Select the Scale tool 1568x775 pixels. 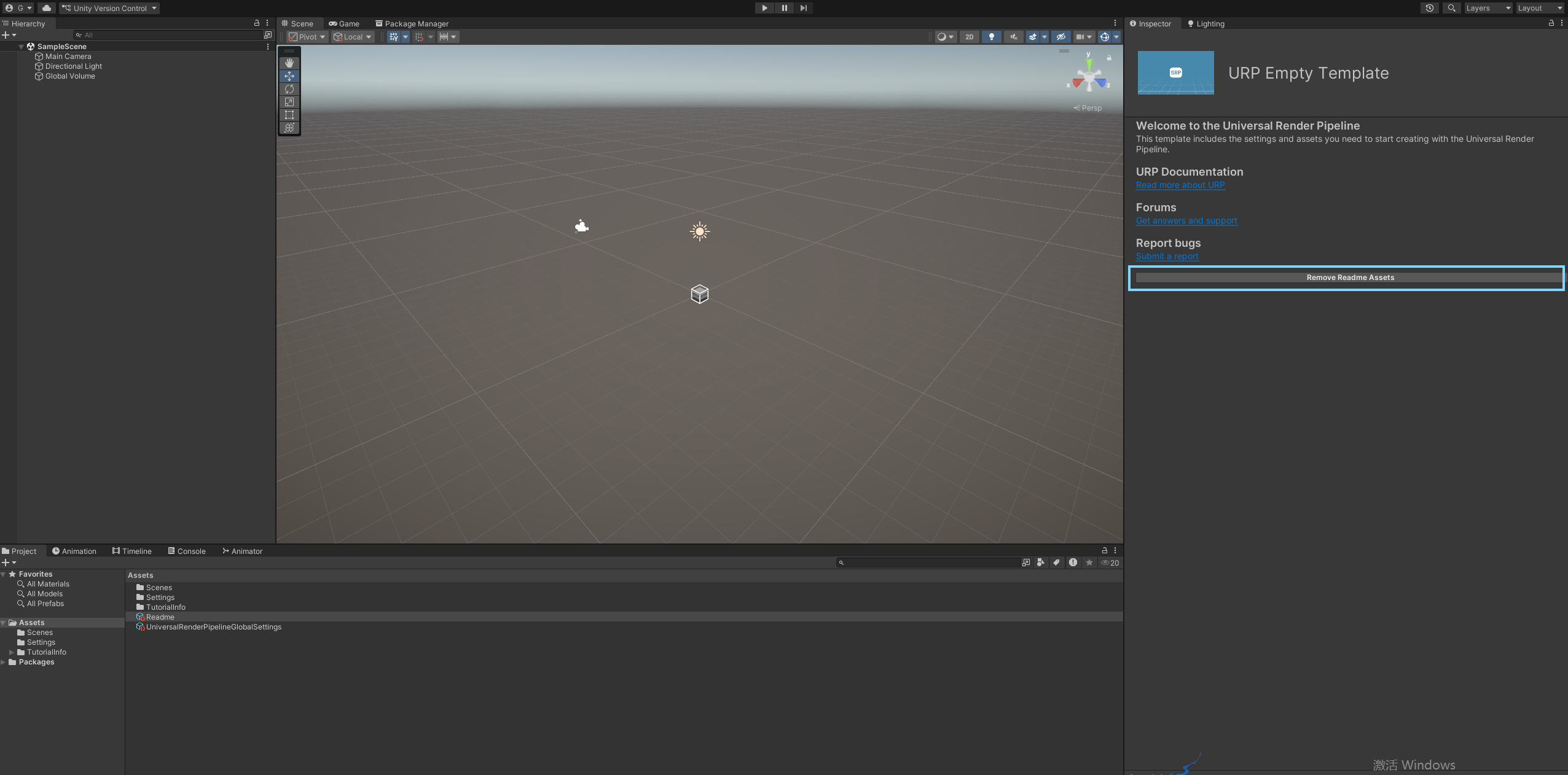click(x=289, y=102)
